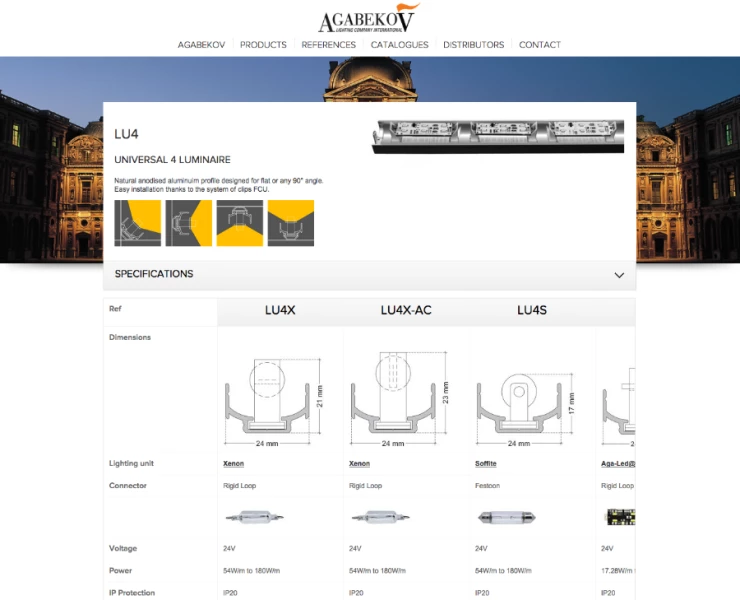Click the LU4X-AC 23 mm profile drawing
This screenshot has width=740, height=600.
[x=400, y=399]
